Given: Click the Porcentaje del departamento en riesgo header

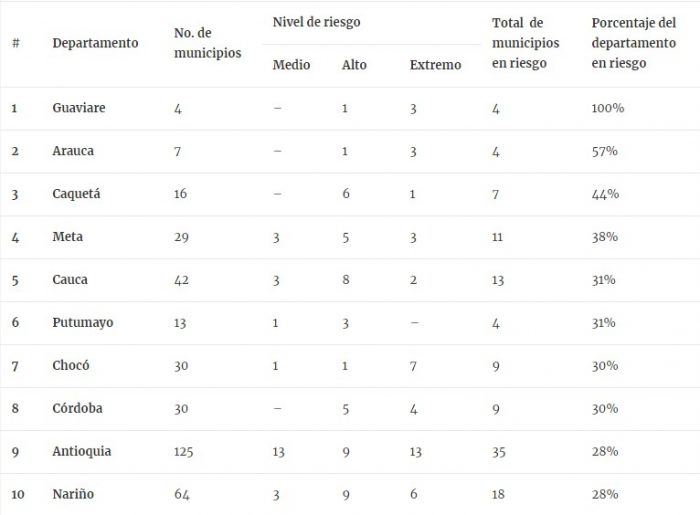Looking at the screenshot, I should 632,43.
